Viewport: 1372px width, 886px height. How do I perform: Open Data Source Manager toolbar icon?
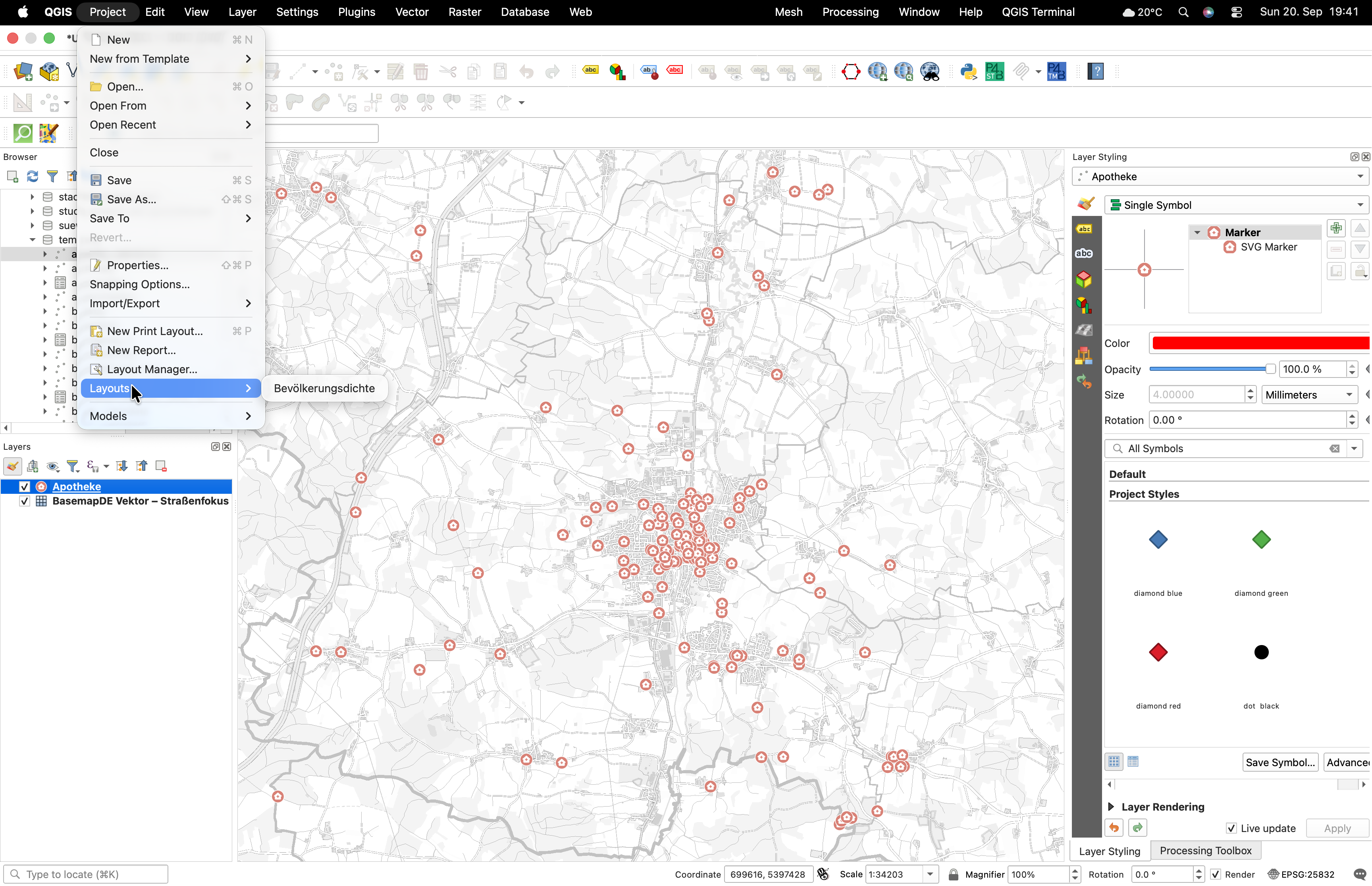pyautogui.click(x=23, y=72)
